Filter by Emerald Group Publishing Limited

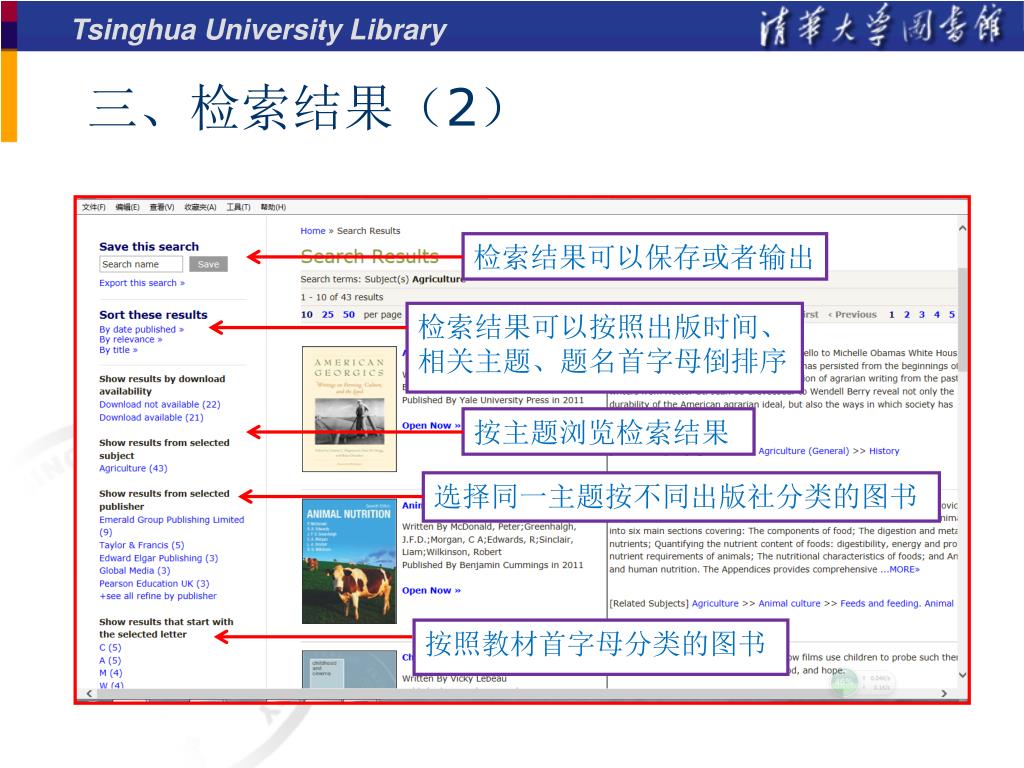click(x=172, y=526)
